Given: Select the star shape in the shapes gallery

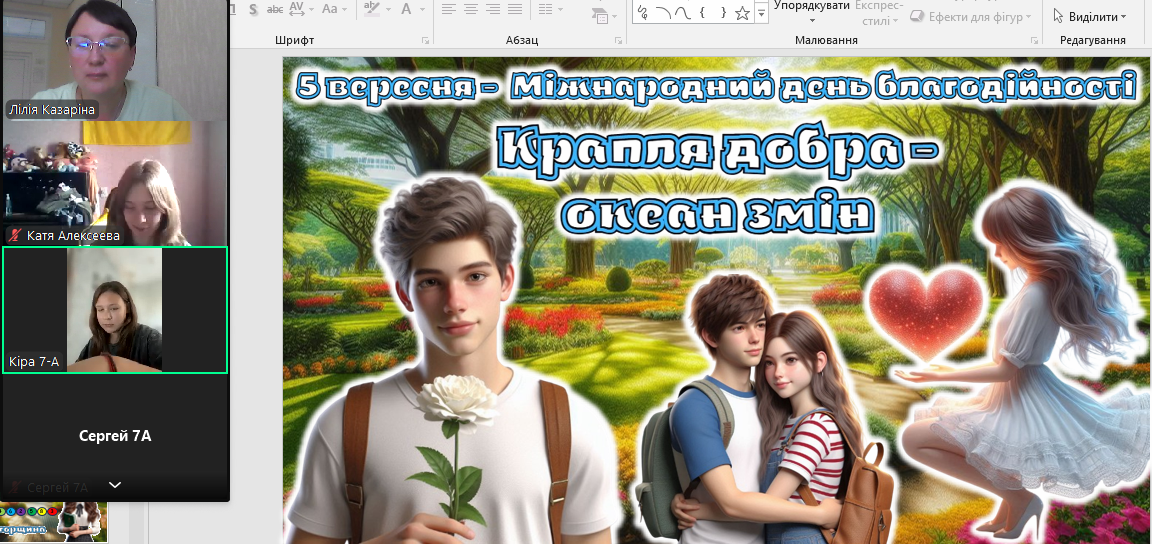Looking at the screenshot, I should pyautogui.click(x=742, y=13).
